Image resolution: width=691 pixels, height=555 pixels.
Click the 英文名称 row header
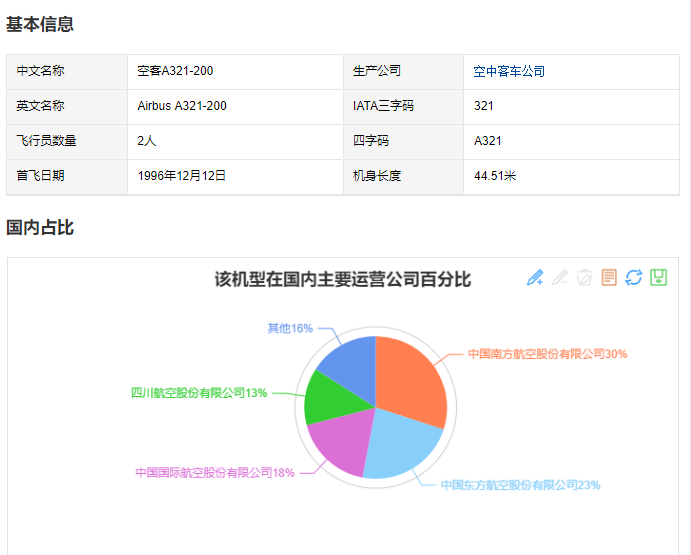(67, 106)
